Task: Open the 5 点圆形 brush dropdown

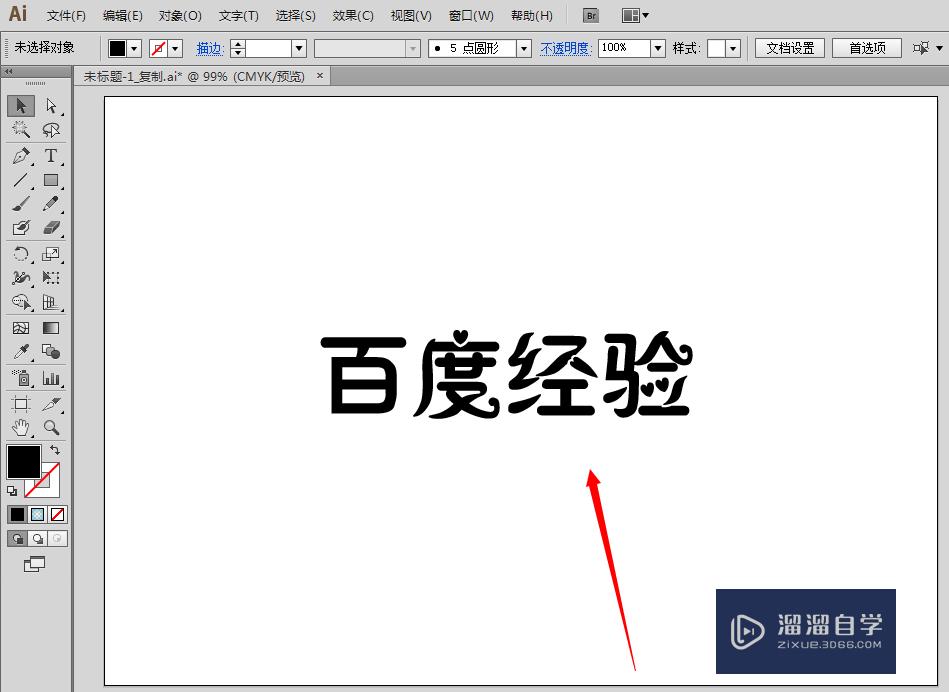Action: [x=524, y=48]
